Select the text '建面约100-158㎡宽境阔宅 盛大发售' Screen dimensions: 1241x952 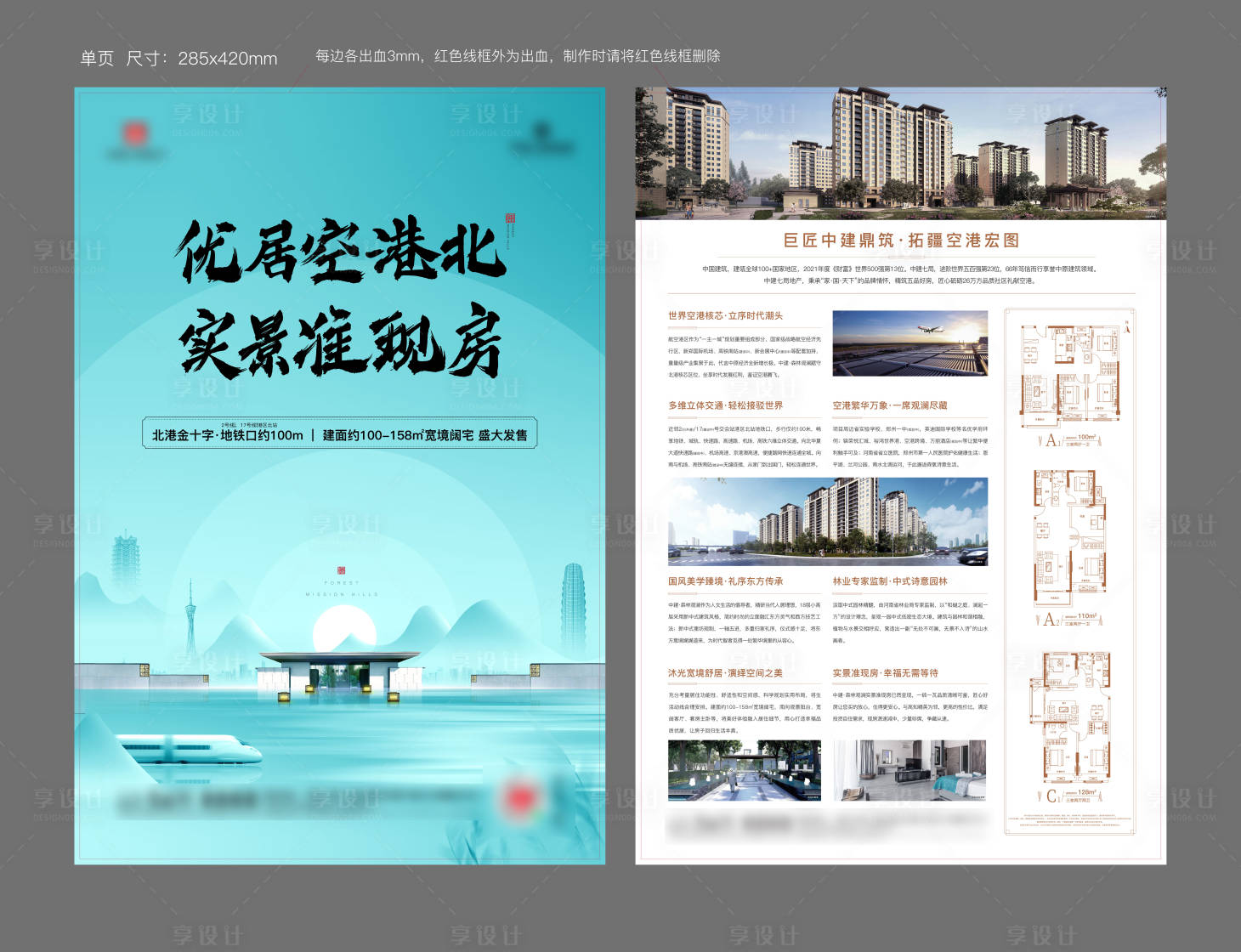[425, 435]
